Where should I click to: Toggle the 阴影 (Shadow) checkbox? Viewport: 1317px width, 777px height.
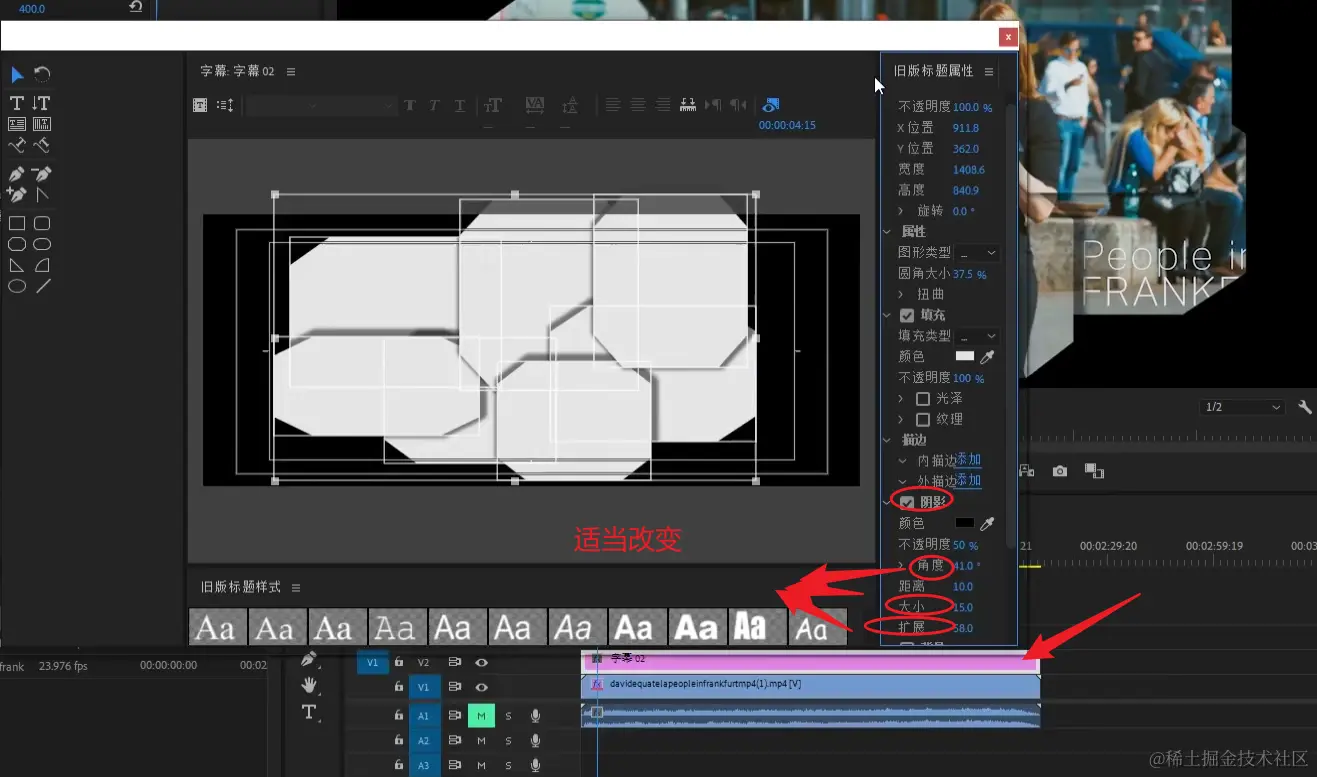(x=907, y=502)
